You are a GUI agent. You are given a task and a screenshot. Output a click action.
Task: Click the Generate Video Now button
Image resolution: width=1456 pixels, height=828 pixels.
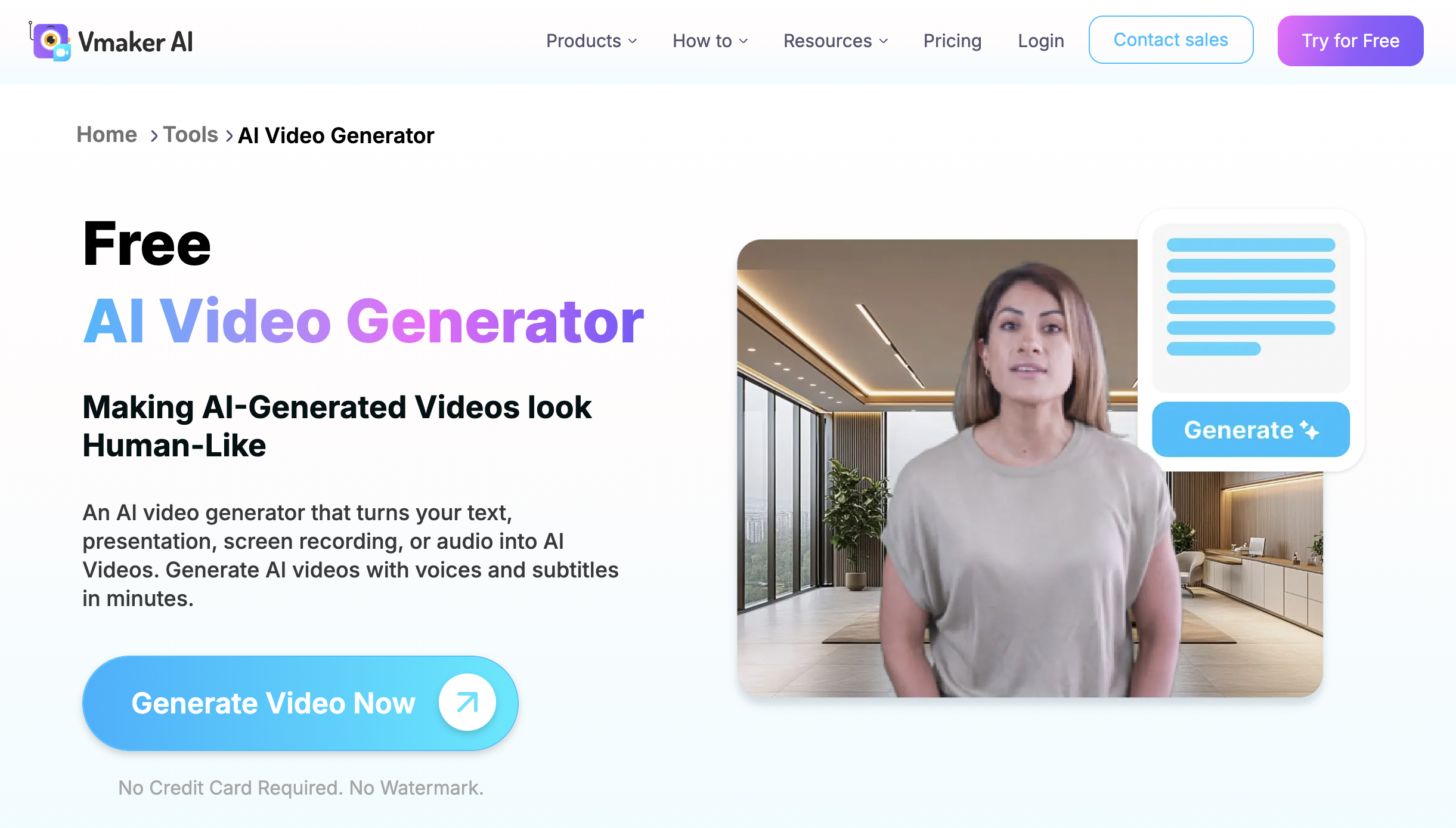tap(300, 702)
